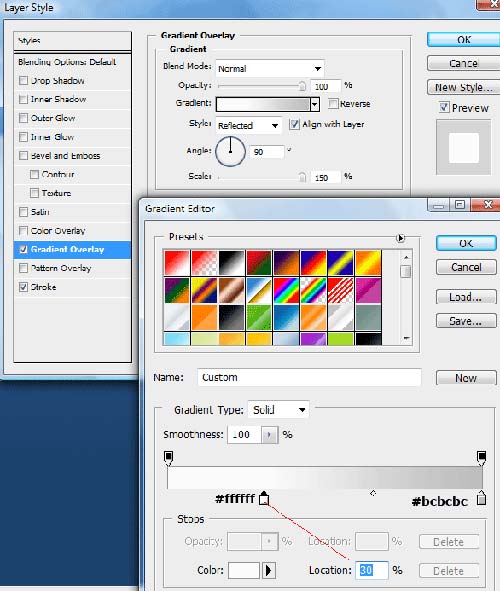
Task: Uncheck Align with Layer
Action: pos(294,124)
